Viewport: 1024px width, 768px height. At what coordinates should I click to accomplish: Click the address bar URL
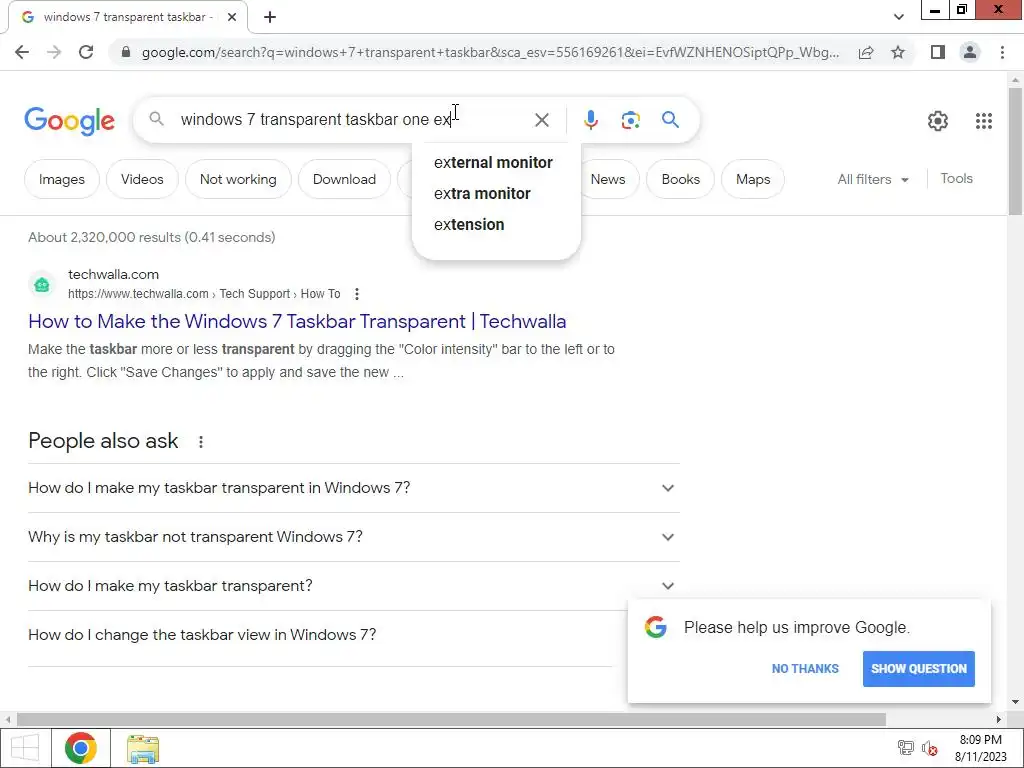[x=490, y=52]
